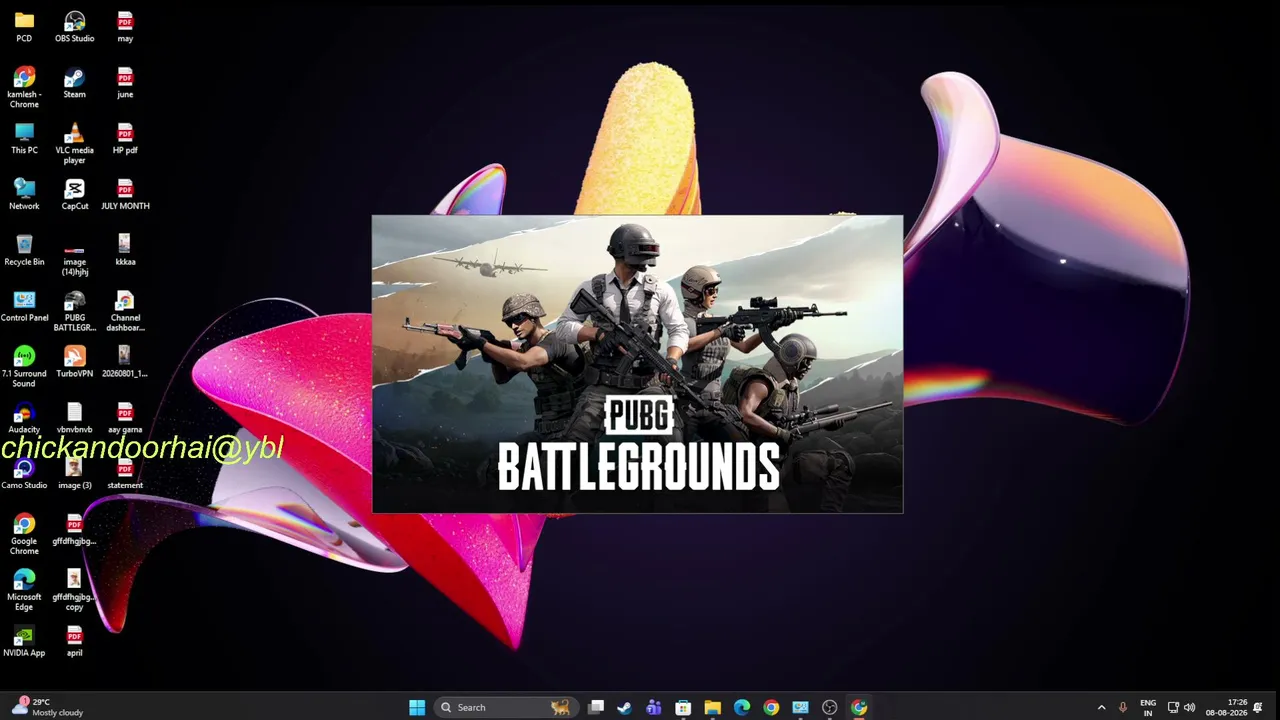This screenshot has height=720, width=1280.
Task: Select the TurboVPN desktop shortcut
Action: 74,363
